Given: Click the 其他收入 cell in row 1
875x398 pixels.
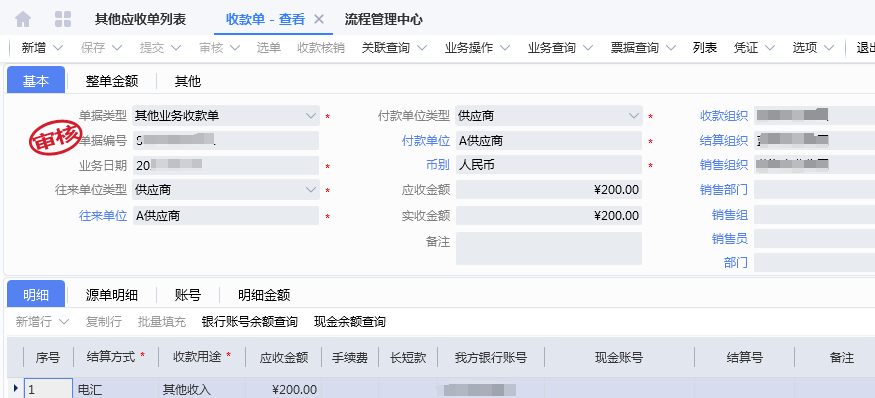Looking at the screenshot, I should click(x=201, y=389).
